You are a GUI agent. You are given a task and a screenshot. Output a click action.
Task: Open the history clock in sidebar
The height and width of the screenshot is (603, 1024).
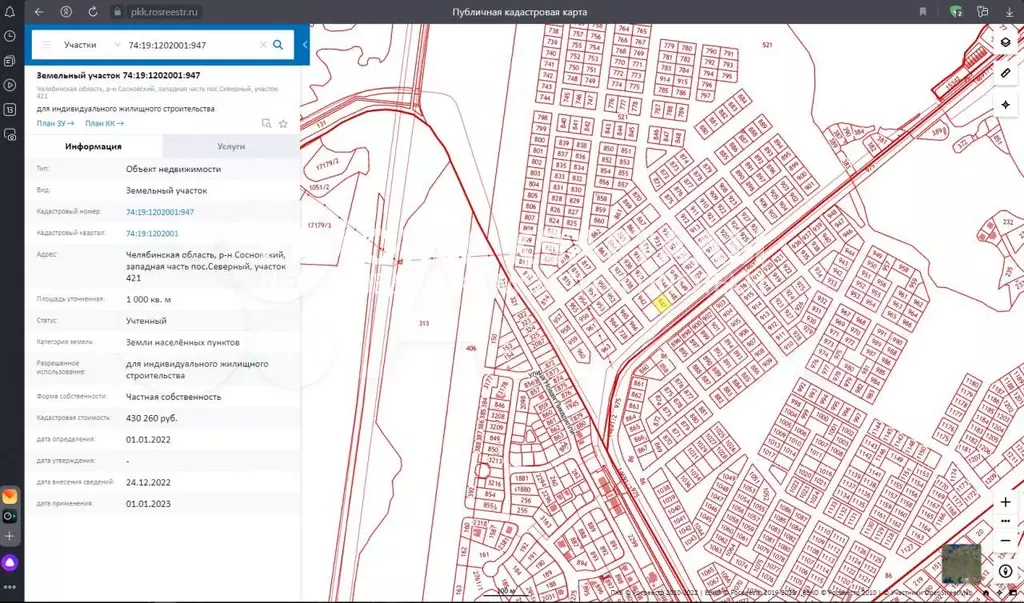tap(10, 37)
